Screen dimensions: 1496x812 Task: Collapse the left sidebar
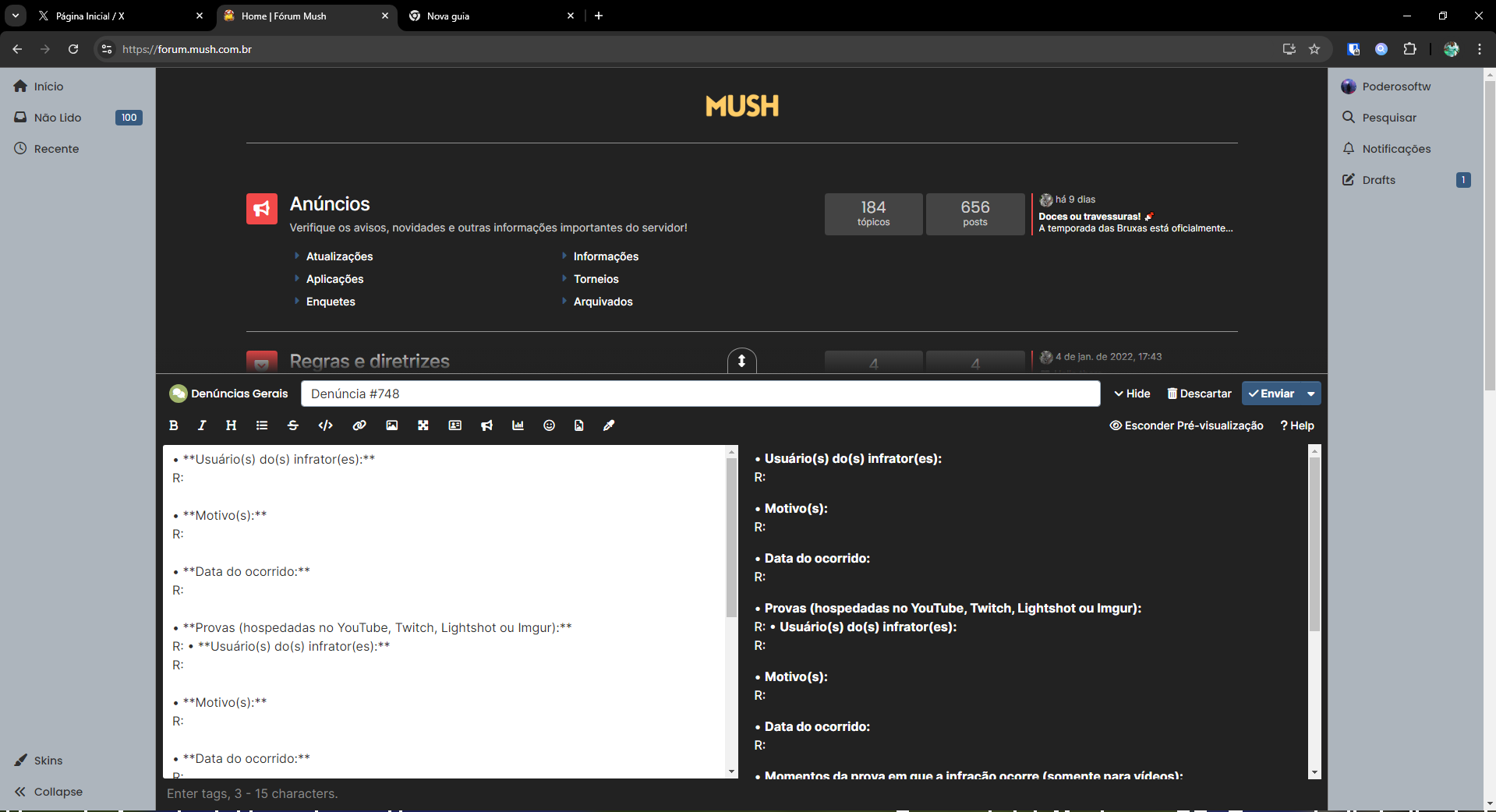pyautogui.click(x=48, y=792)
